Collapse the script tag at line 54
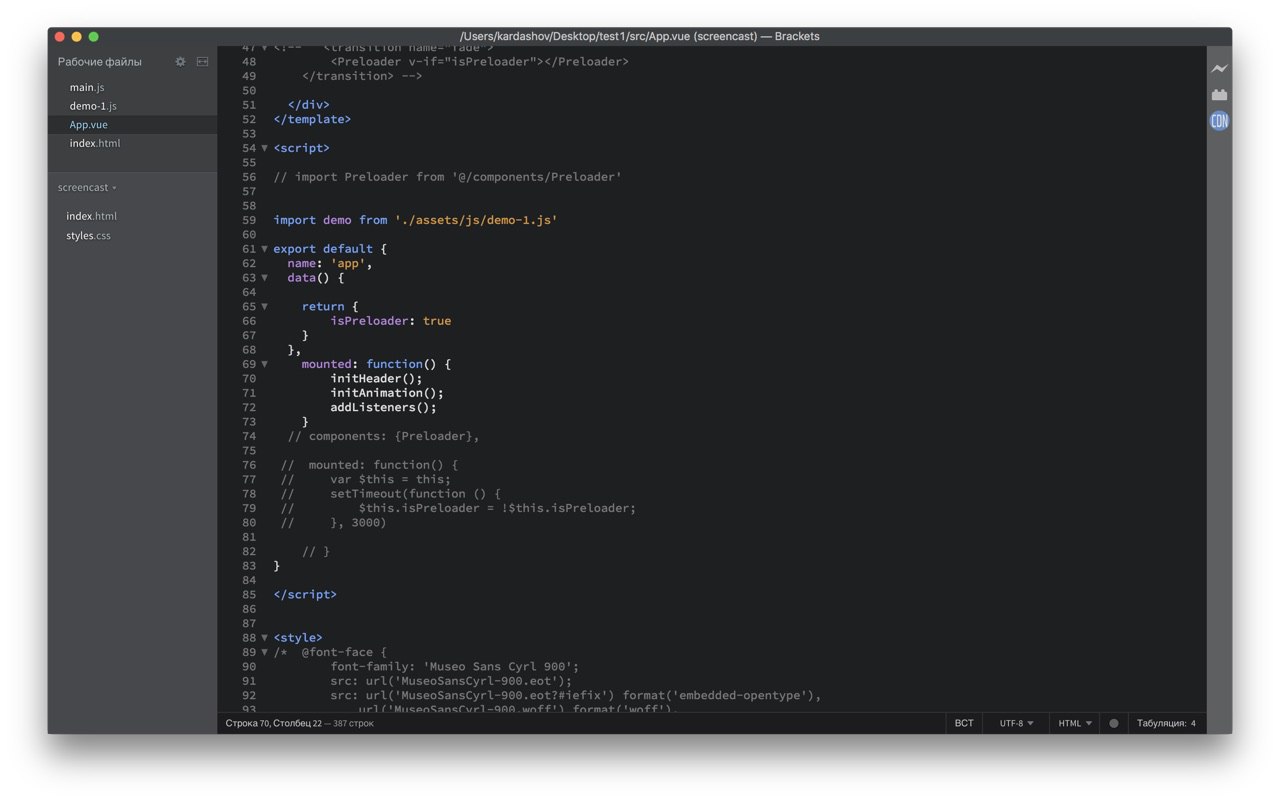The width and height of the screenshot is (1280, 802). 264,148
